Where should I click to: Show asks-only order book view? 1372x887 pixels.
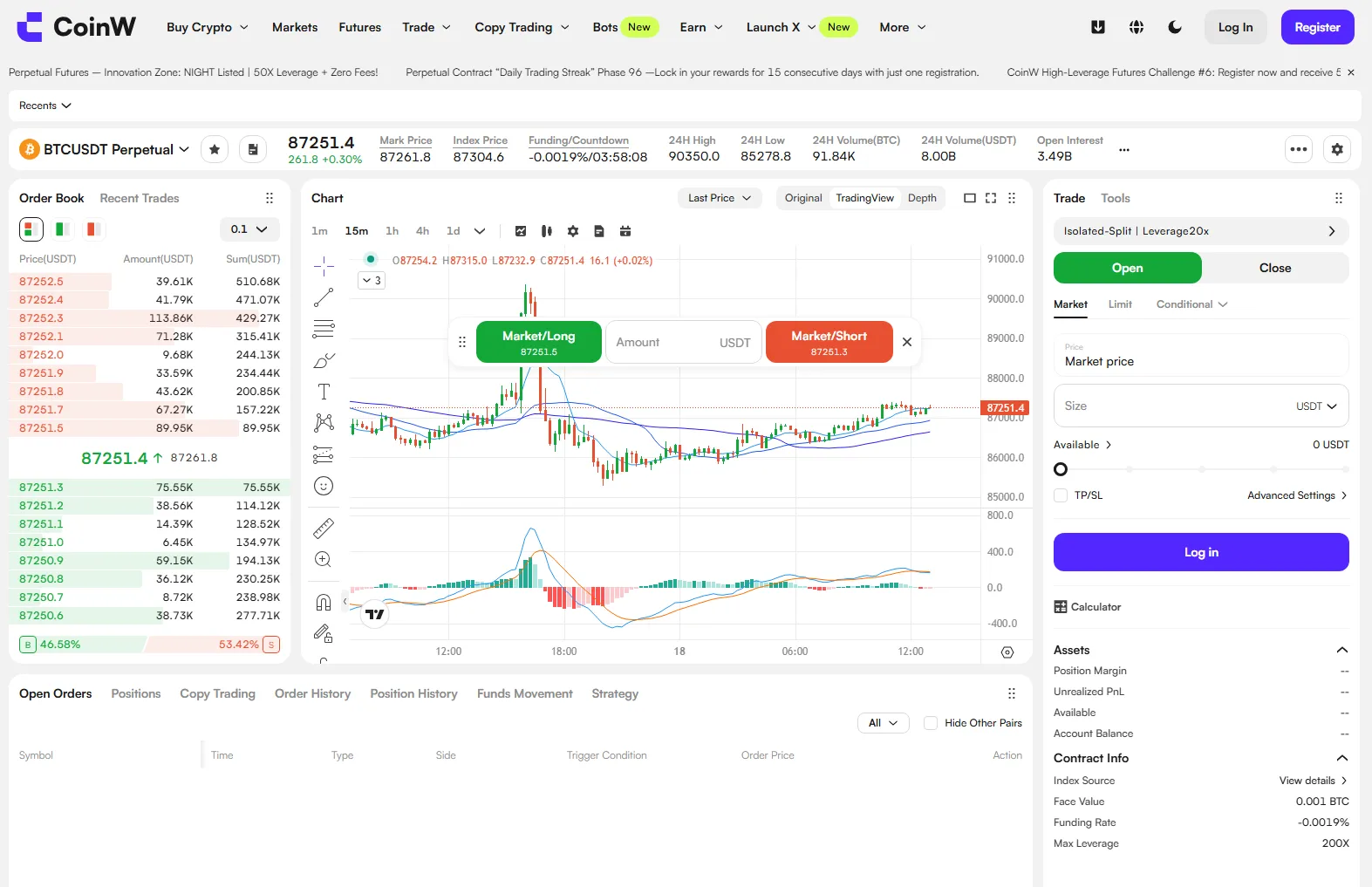[93, 229]
